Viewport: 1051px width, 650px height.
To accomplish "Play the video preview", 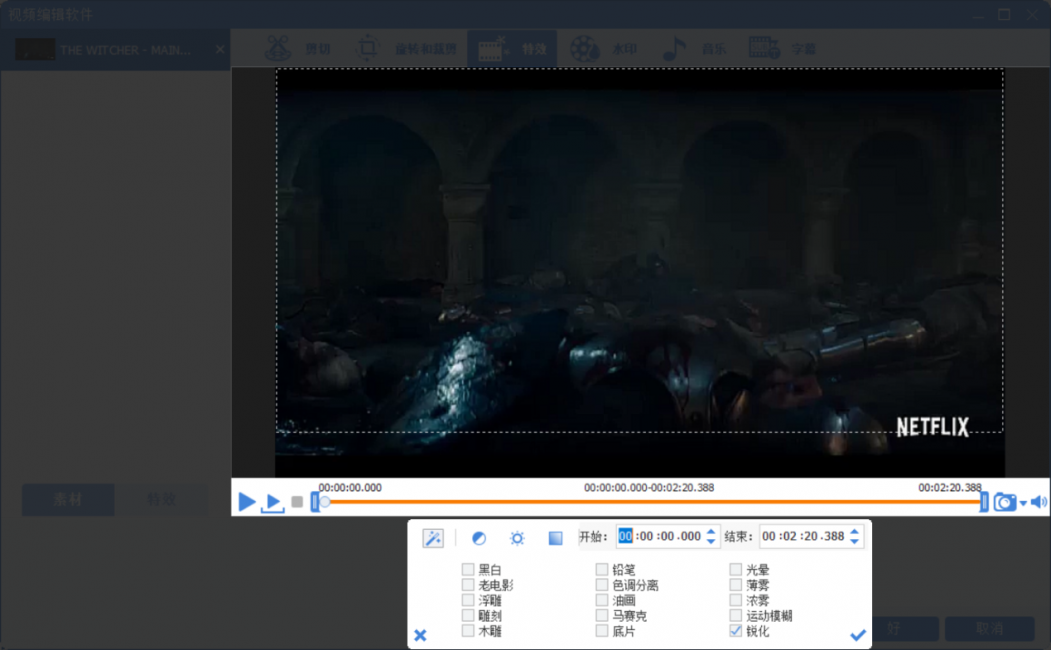I will 246,502.
